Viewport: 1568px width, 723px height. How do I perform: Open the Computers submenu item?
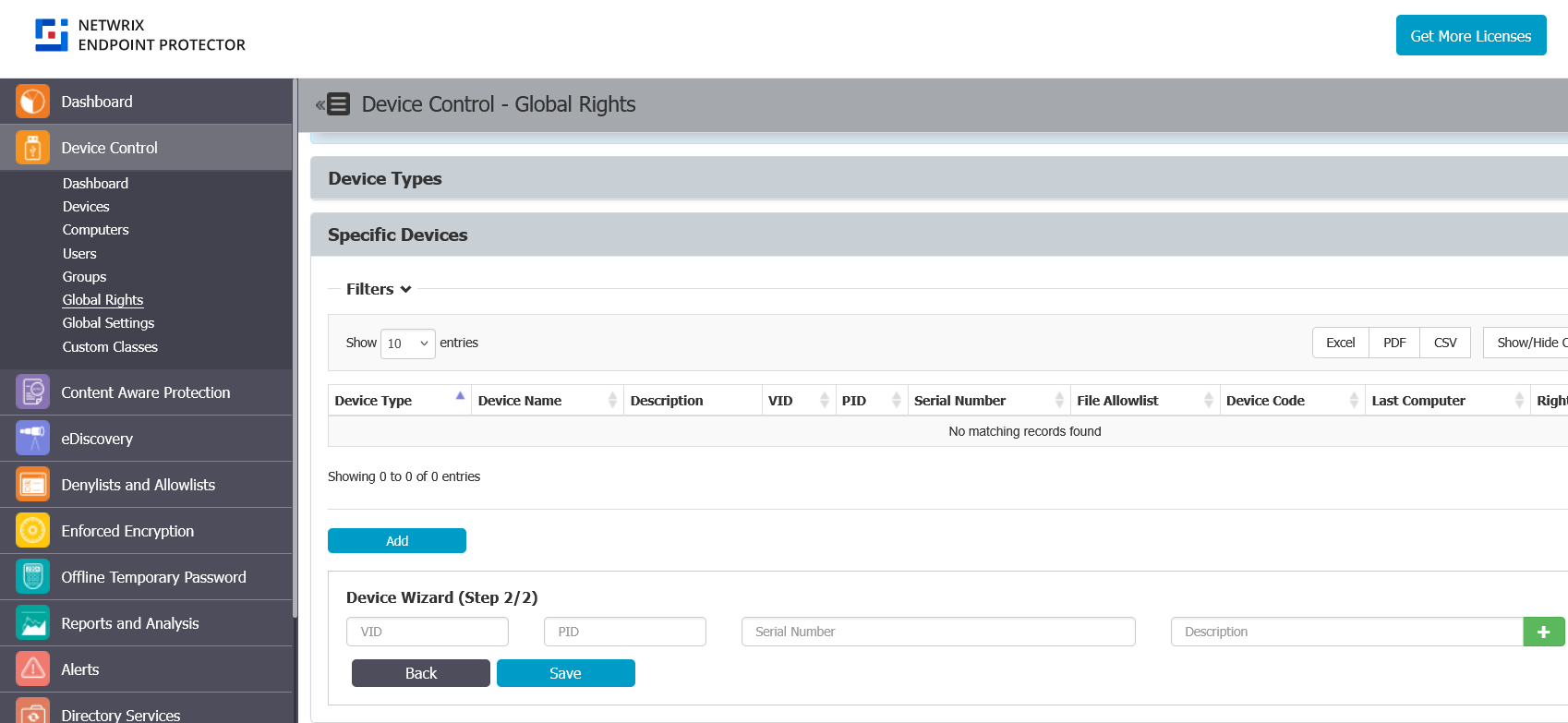click(x=95, y=230)
